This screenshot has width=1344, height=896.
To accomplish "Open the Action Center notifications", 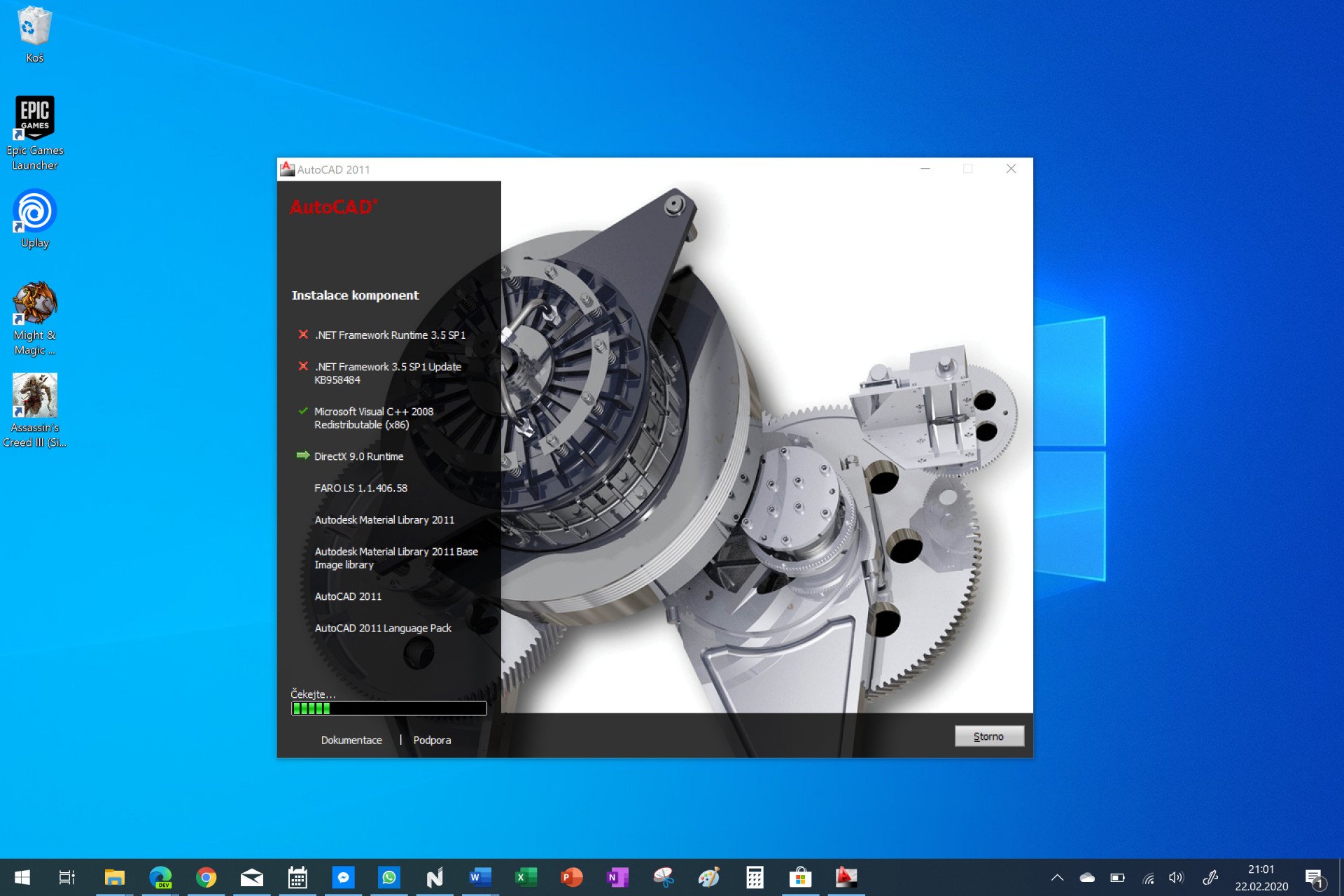I will 1315,878.
